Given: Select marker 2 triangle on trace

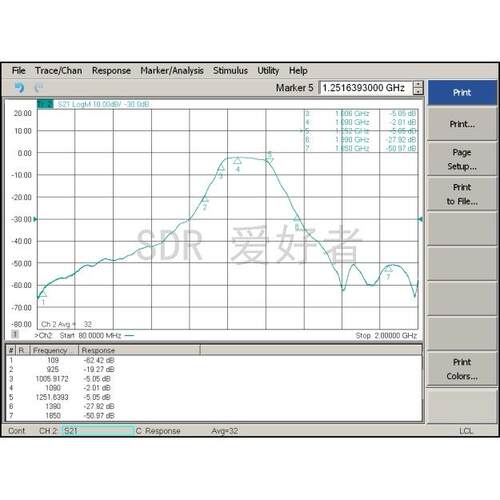Looking at the screenshot, I should click(205, 199).
